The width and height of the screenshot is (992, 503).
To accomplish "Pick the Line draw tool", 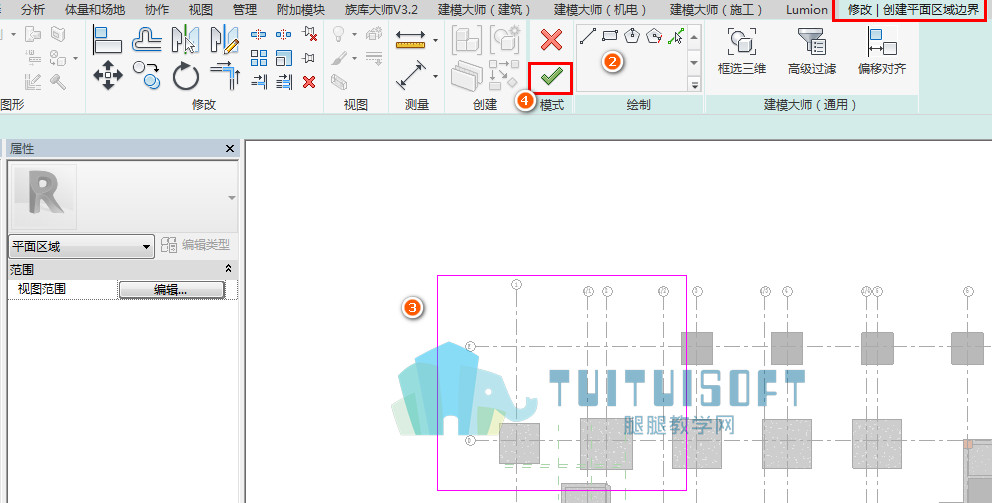I will [588, 36].
